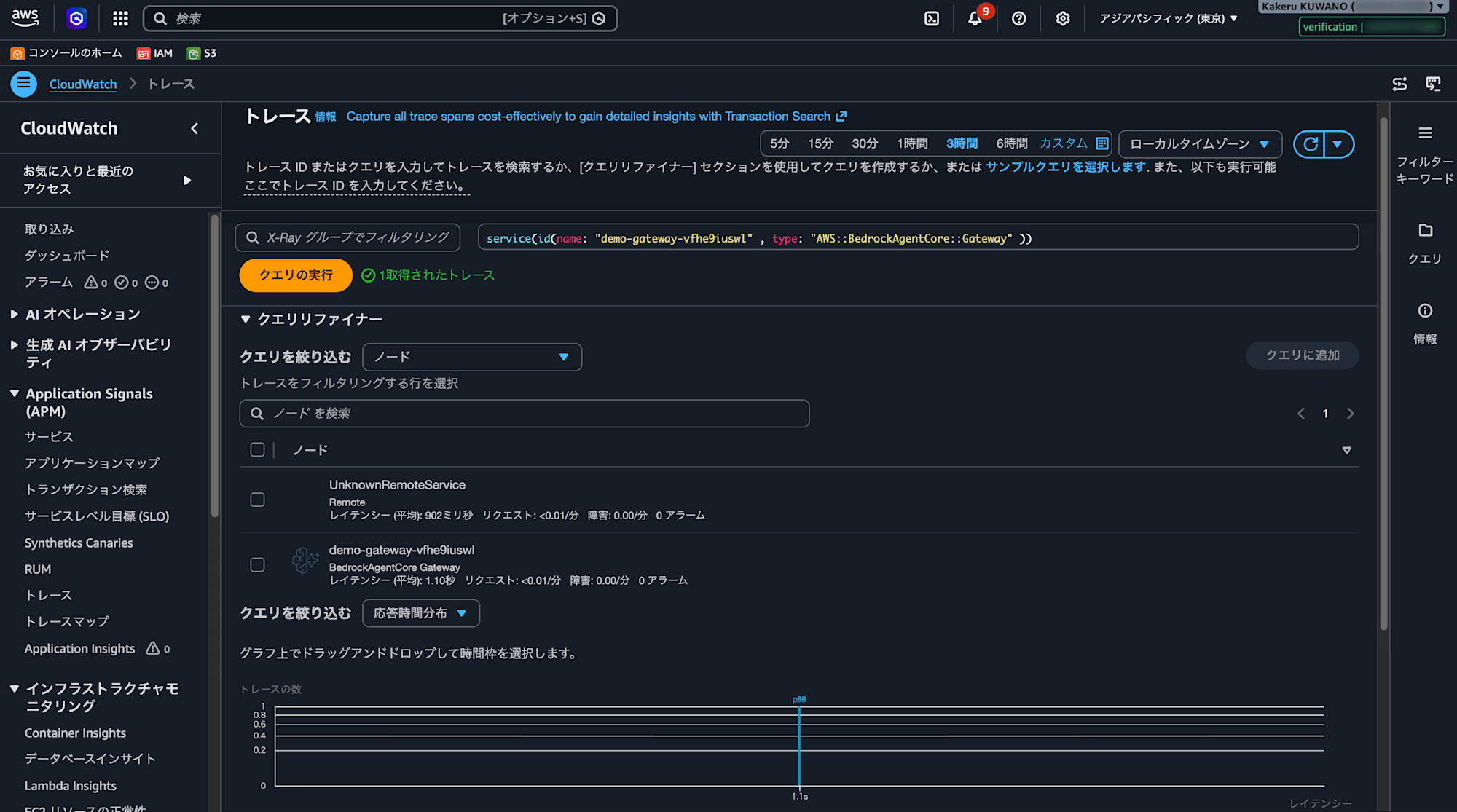The width and height of the screenshot is (1457, 812).
Task: Click the OK checkmark alarm status icon
Action: tap(122, 283)
